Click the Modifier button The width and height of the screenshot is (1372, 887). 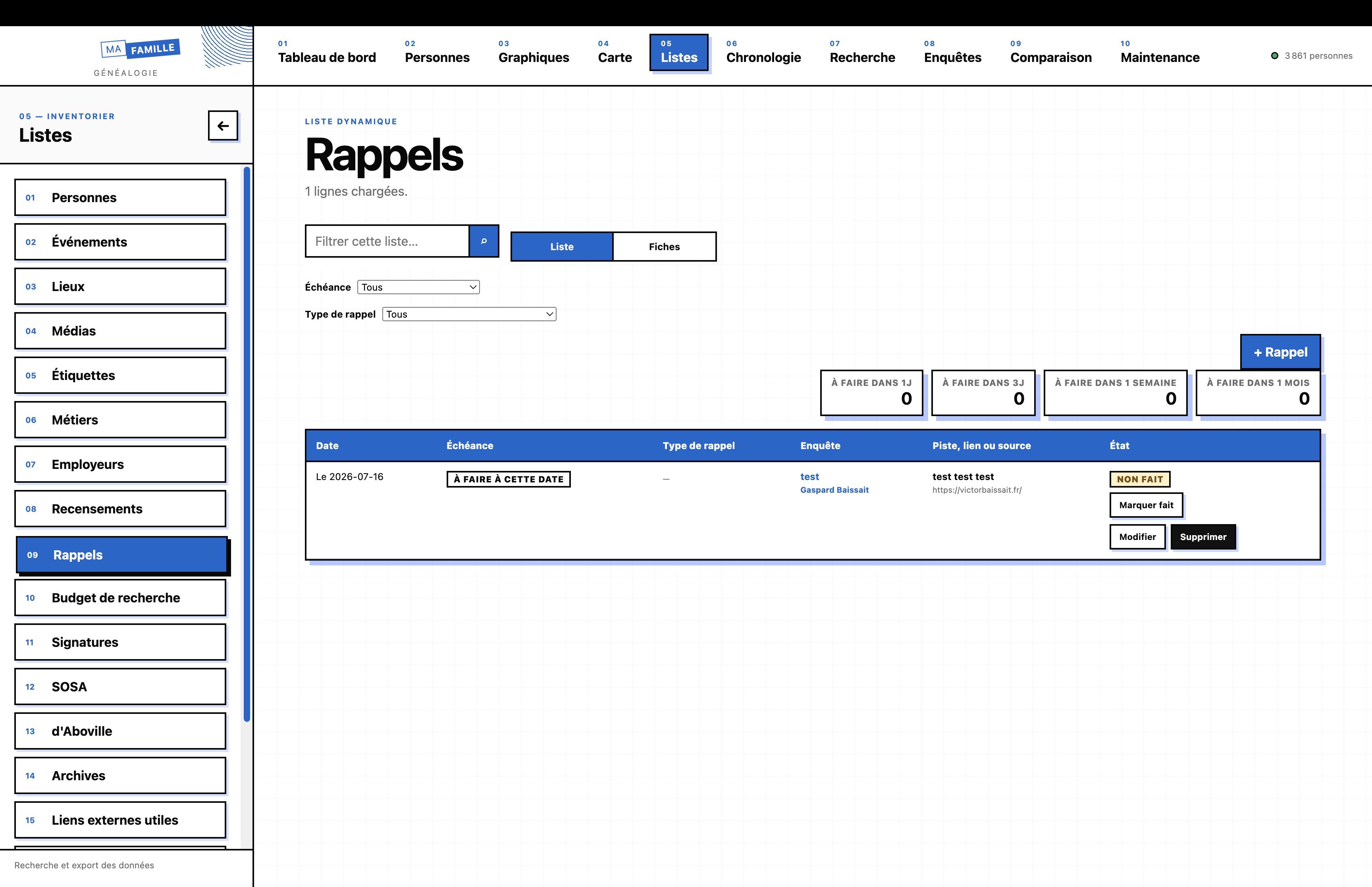1137,537
